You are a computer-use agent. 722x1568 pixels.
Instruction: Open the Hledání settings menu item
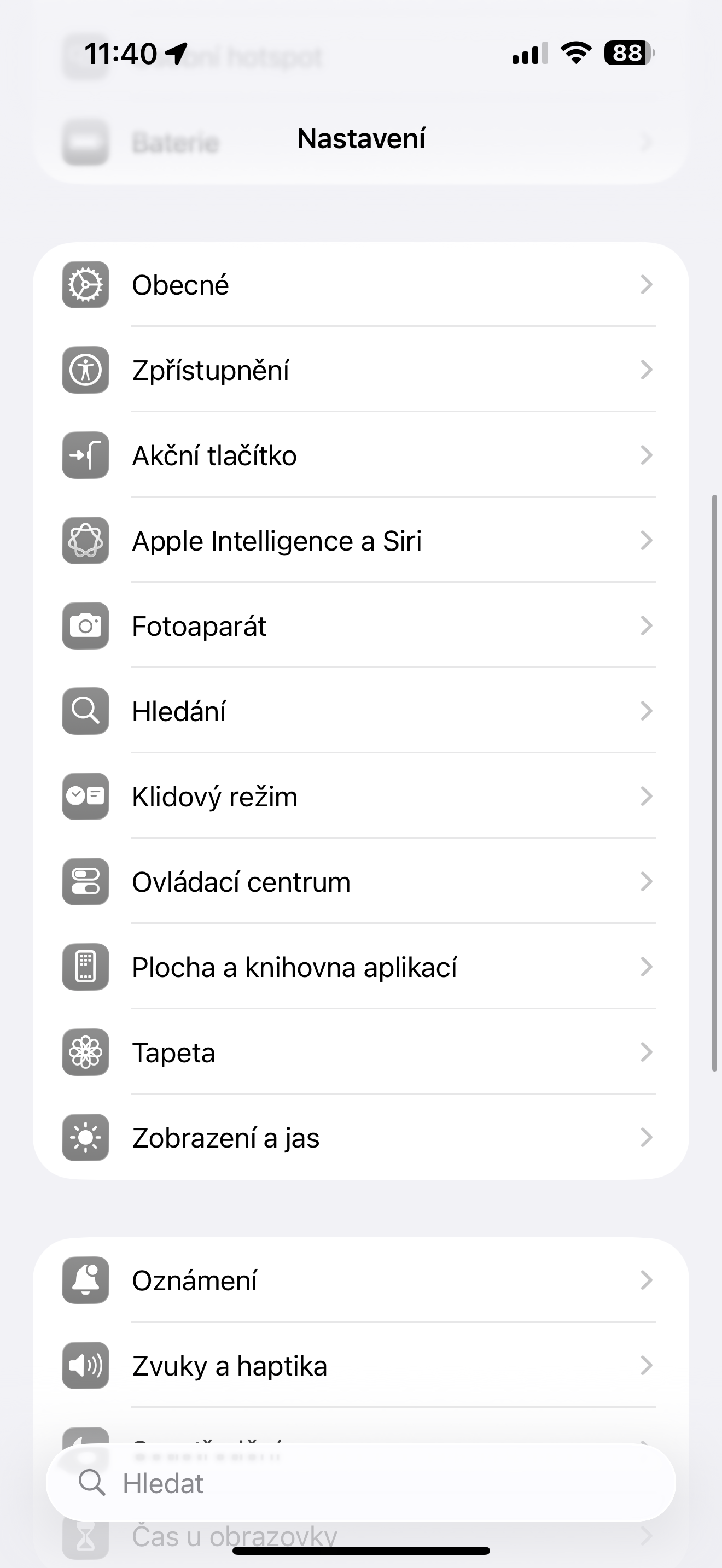coord(179,711)
